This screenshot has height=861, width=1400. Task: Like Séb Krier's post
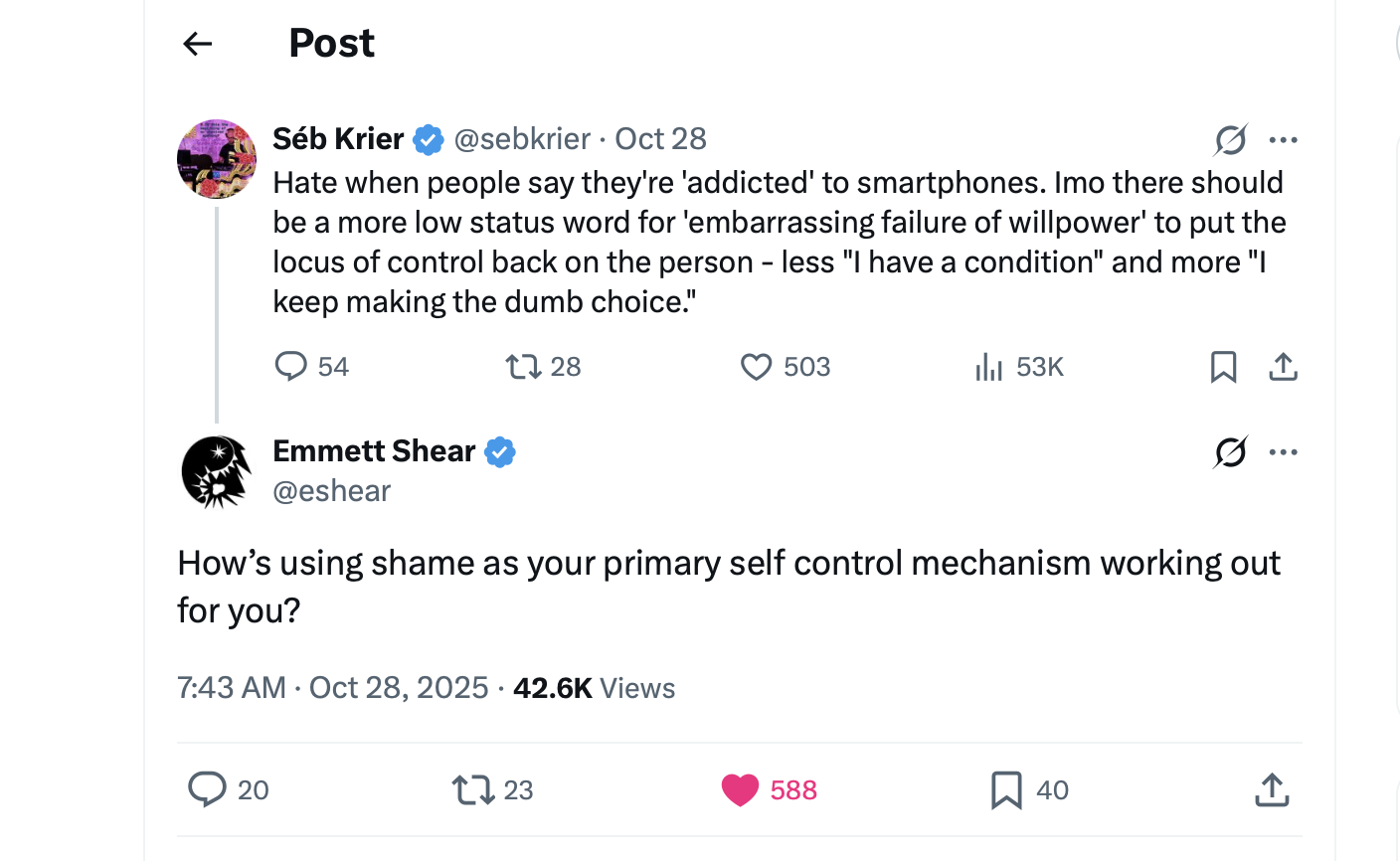tap(757, 367)
